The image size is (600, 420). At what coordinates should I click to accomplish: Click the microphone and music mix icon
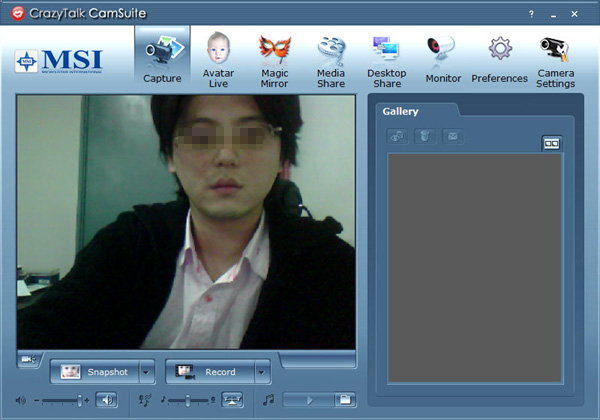pos(145,400)
